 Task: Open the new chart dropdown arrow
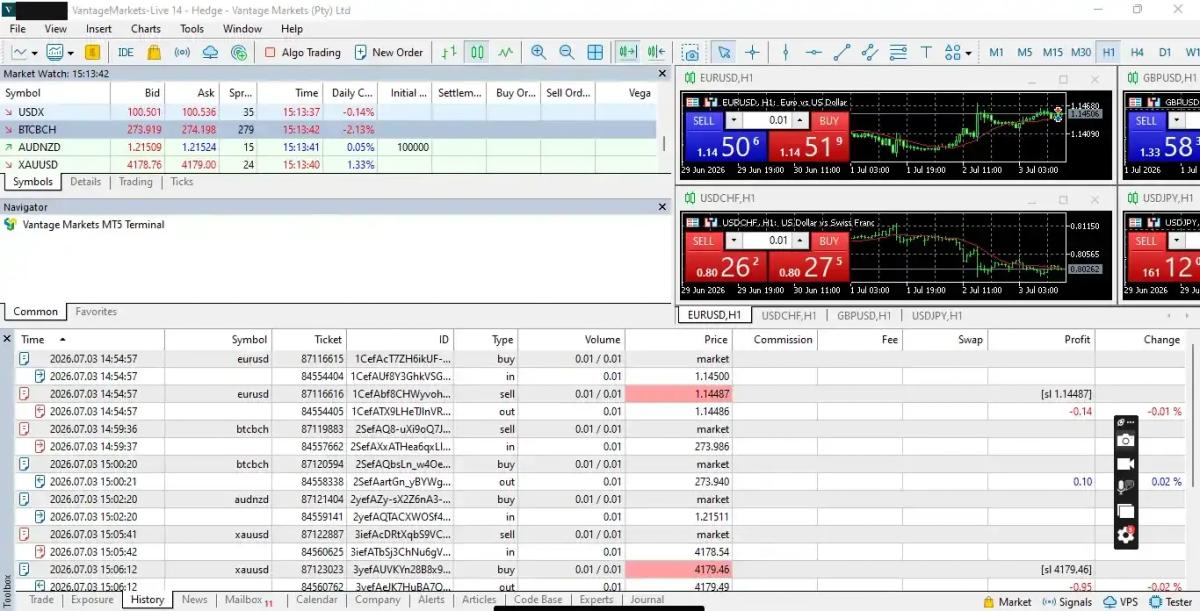tap(34, 52)
